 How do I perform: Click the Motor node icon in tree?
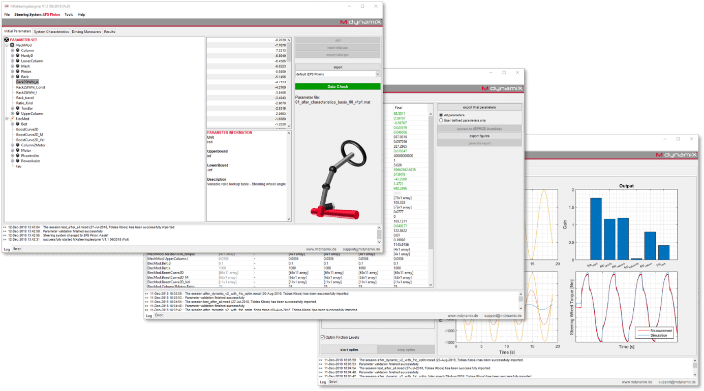(x=18, y=150)
